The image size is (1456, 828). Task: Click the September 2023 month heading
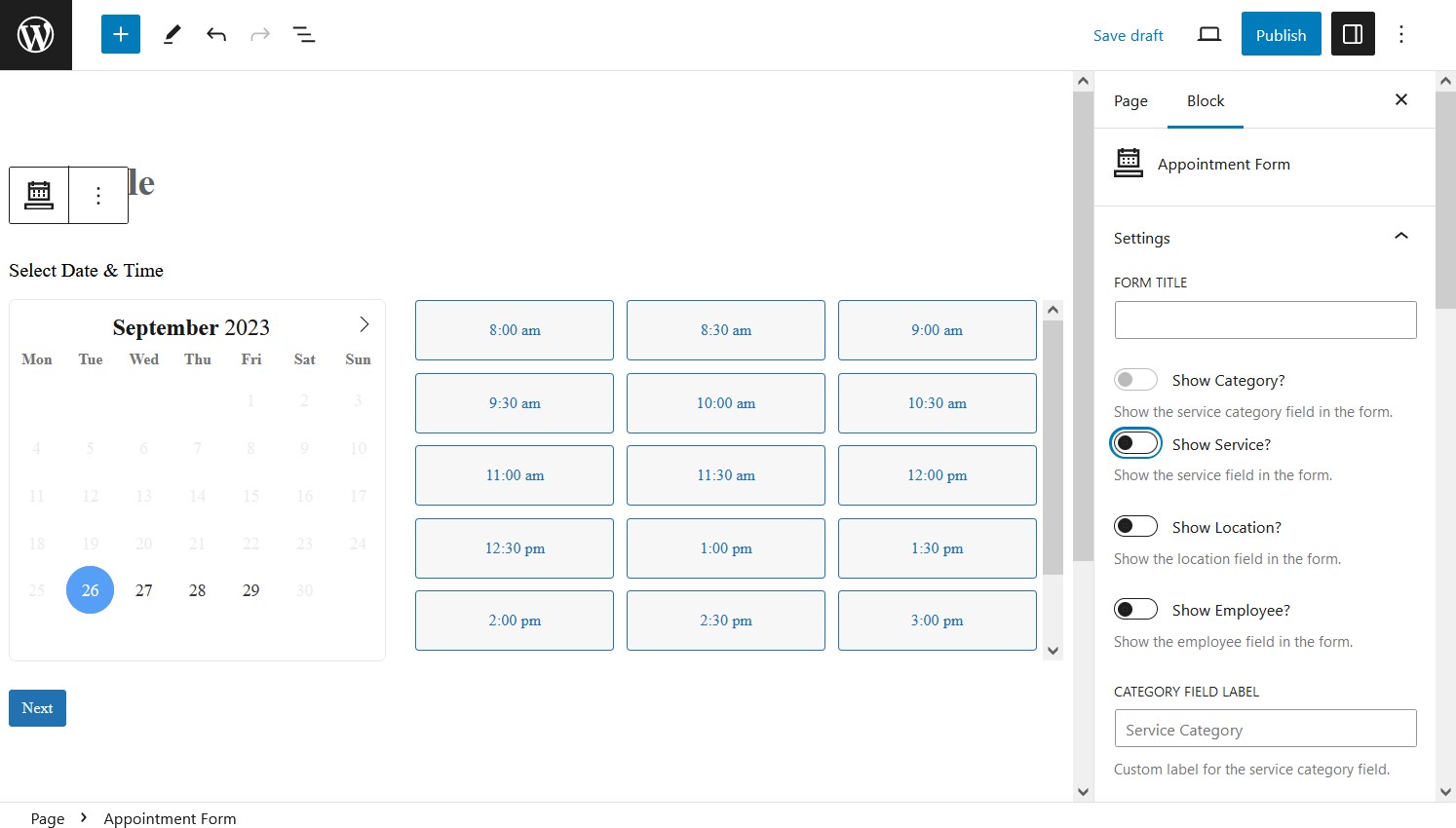pyautogui.click(x=191, y=327)
